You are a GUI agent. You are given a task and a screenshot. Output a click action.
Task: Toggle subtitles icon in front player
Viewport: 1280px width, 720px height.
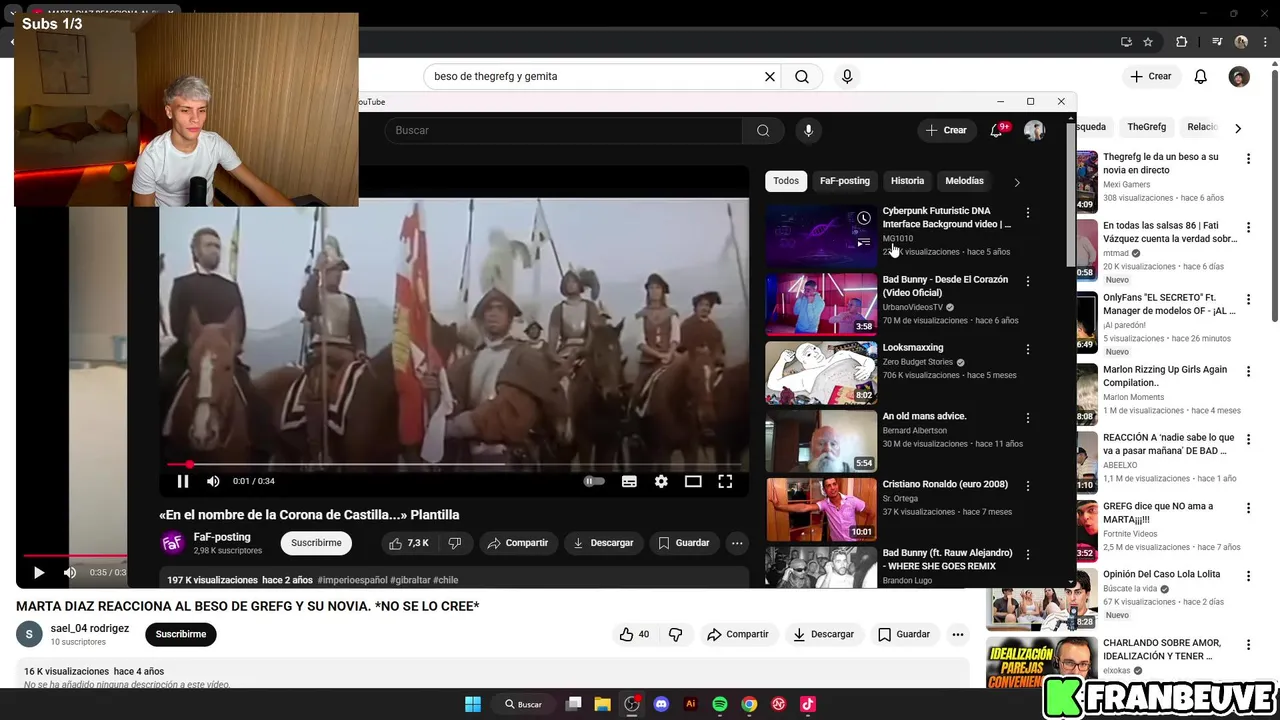pos(629,481)
